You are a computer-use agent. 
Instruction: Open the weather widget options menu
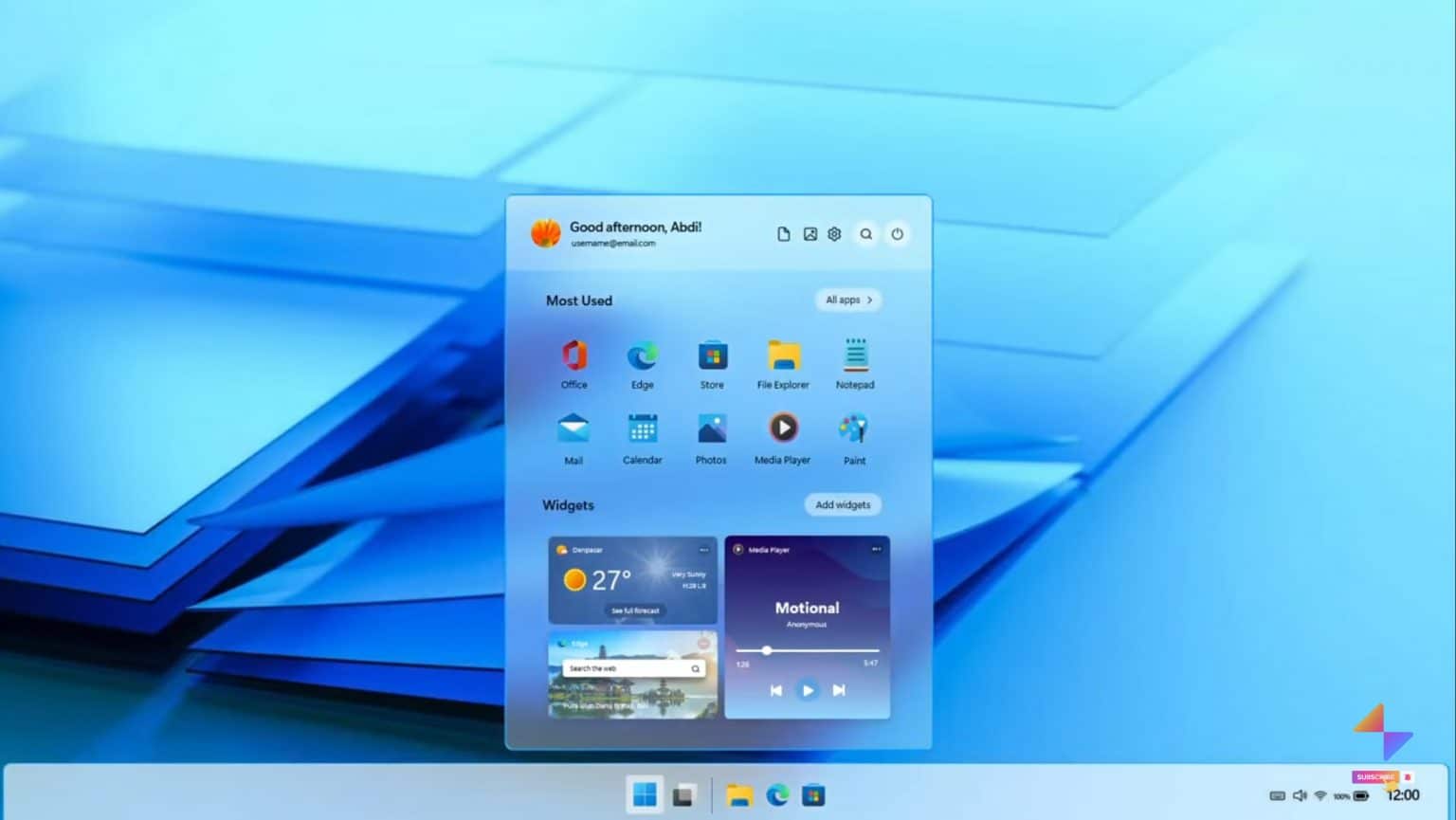[704, 550]
